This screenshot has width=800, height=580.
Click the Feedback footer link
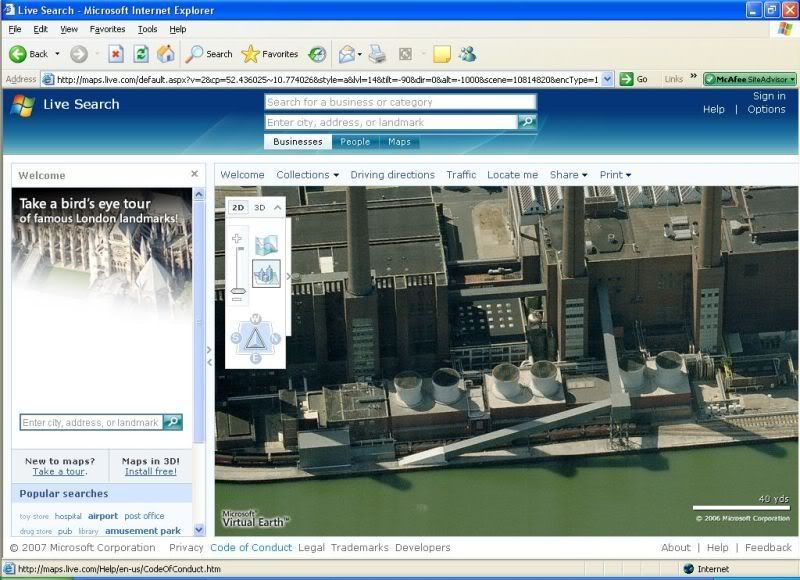coord(768,547)
